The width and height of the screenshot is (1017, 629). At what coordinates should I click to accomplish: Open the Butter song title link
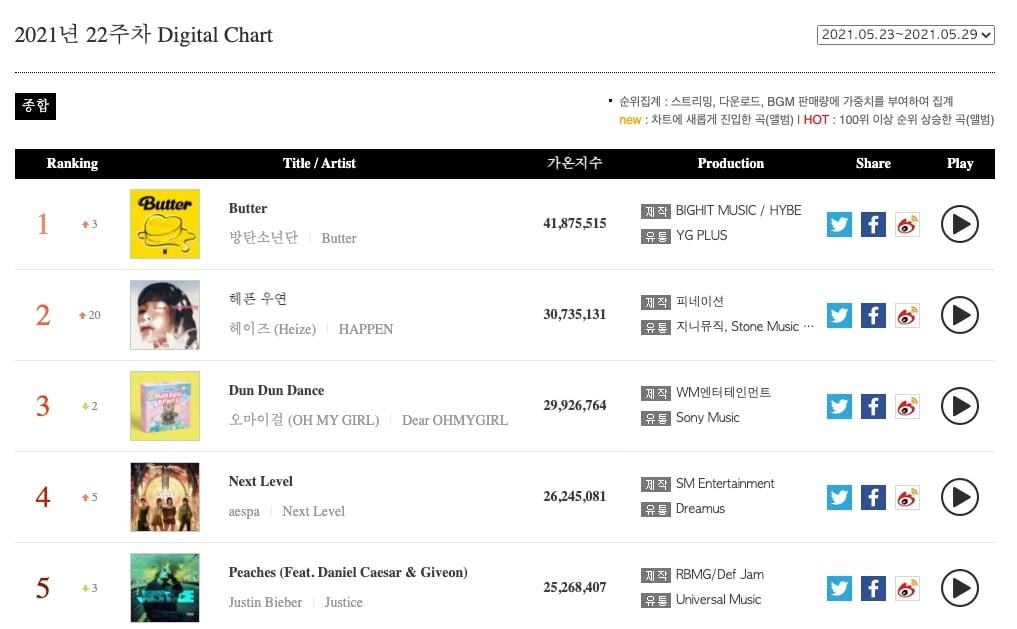click(248, 209)
